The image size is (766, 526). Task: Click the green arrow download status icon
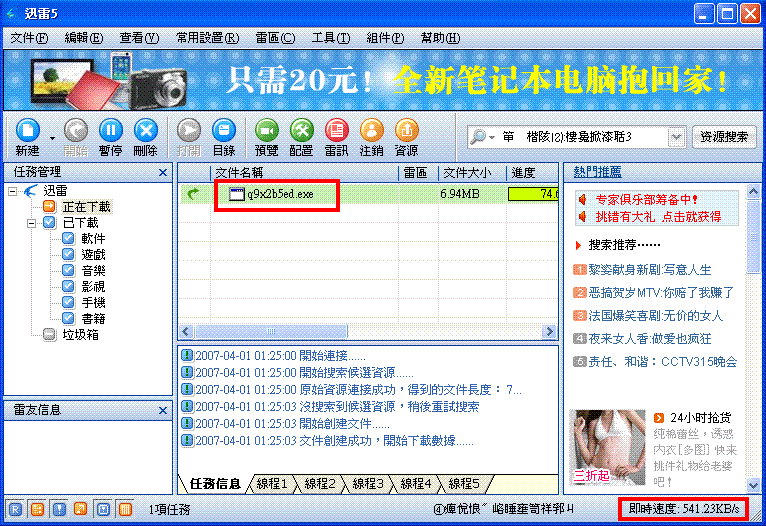point(193,194)
